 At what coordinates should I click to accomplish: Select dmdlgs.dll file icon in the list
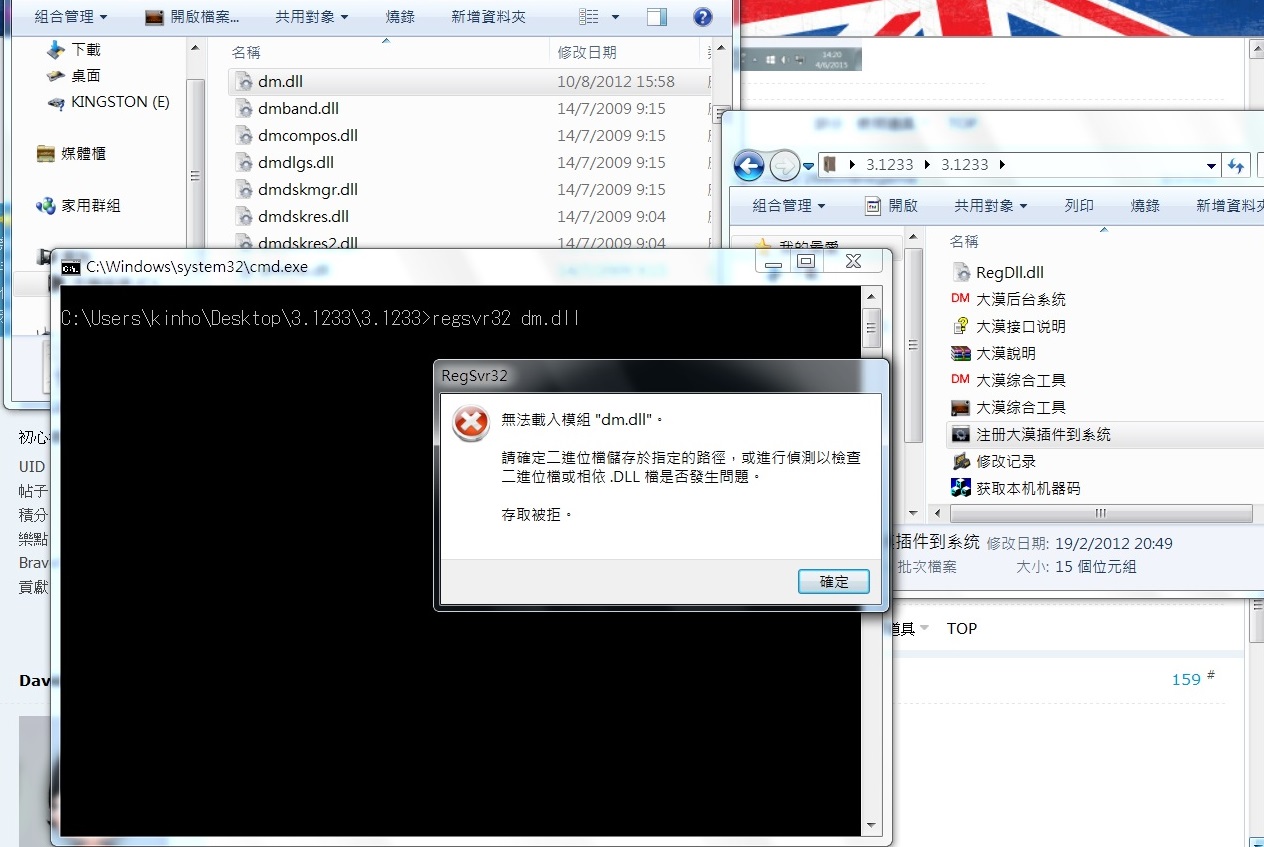click(244, 163)
